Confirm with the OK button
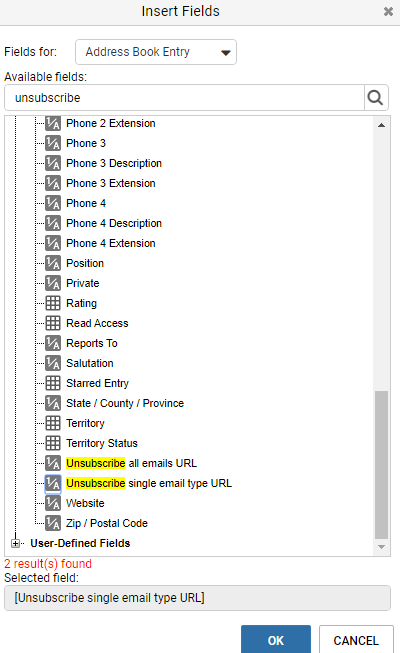400x653 pixels. [276, 640]
